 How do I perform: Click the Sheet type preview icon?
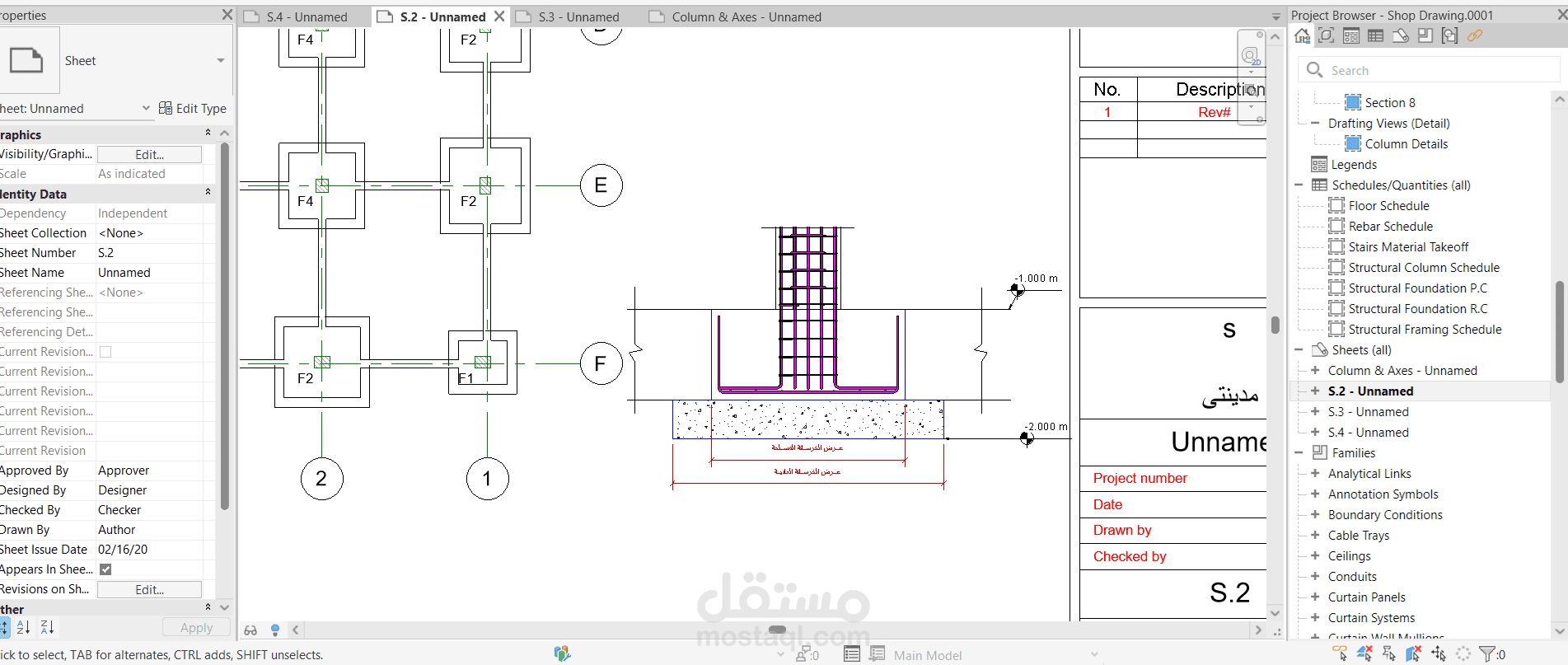pos(26,60)
